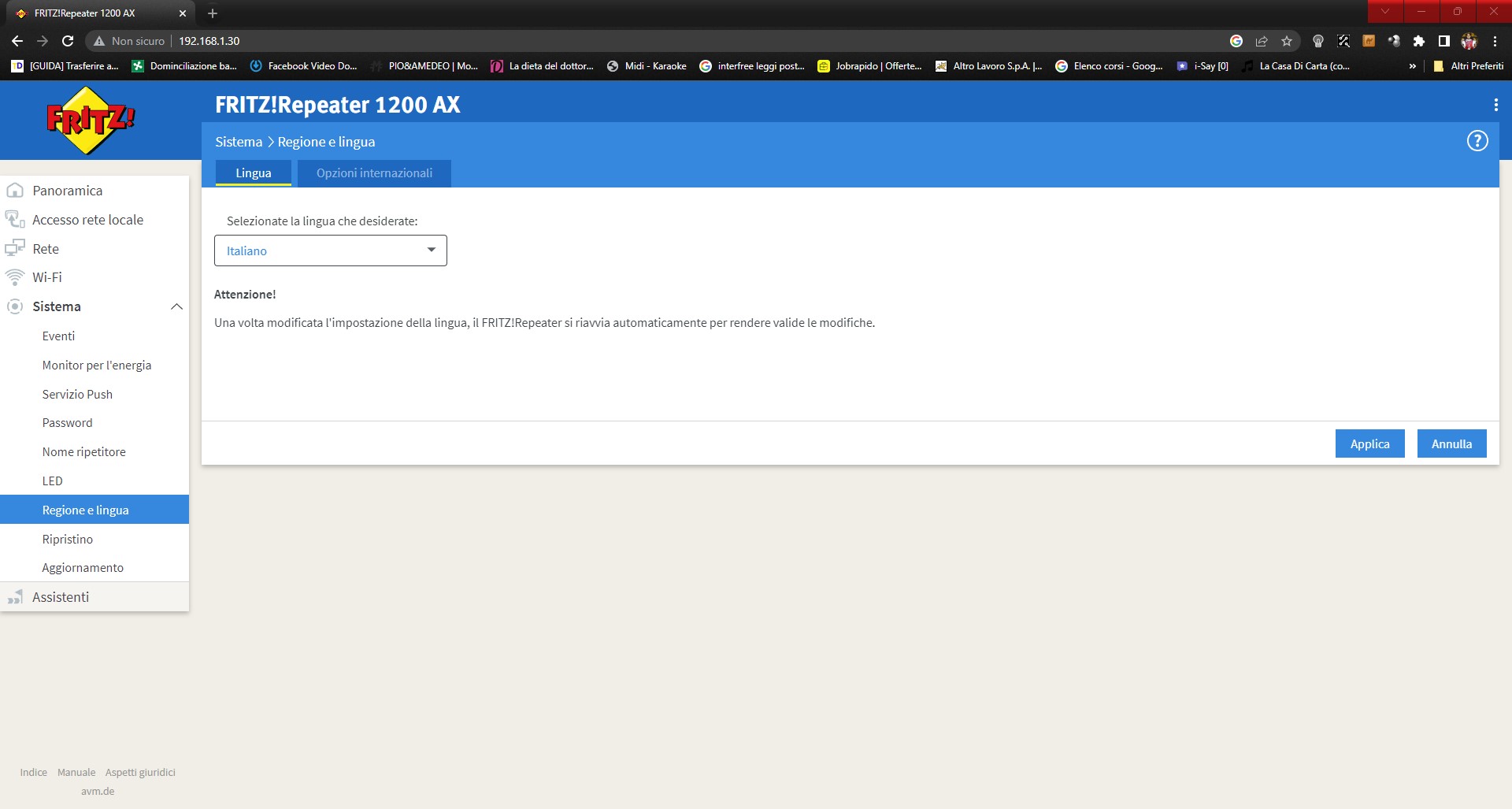Open i-Say [0] bookmark
Image resolution: width=1512 pixels, height=809 pixels.
1203,66
